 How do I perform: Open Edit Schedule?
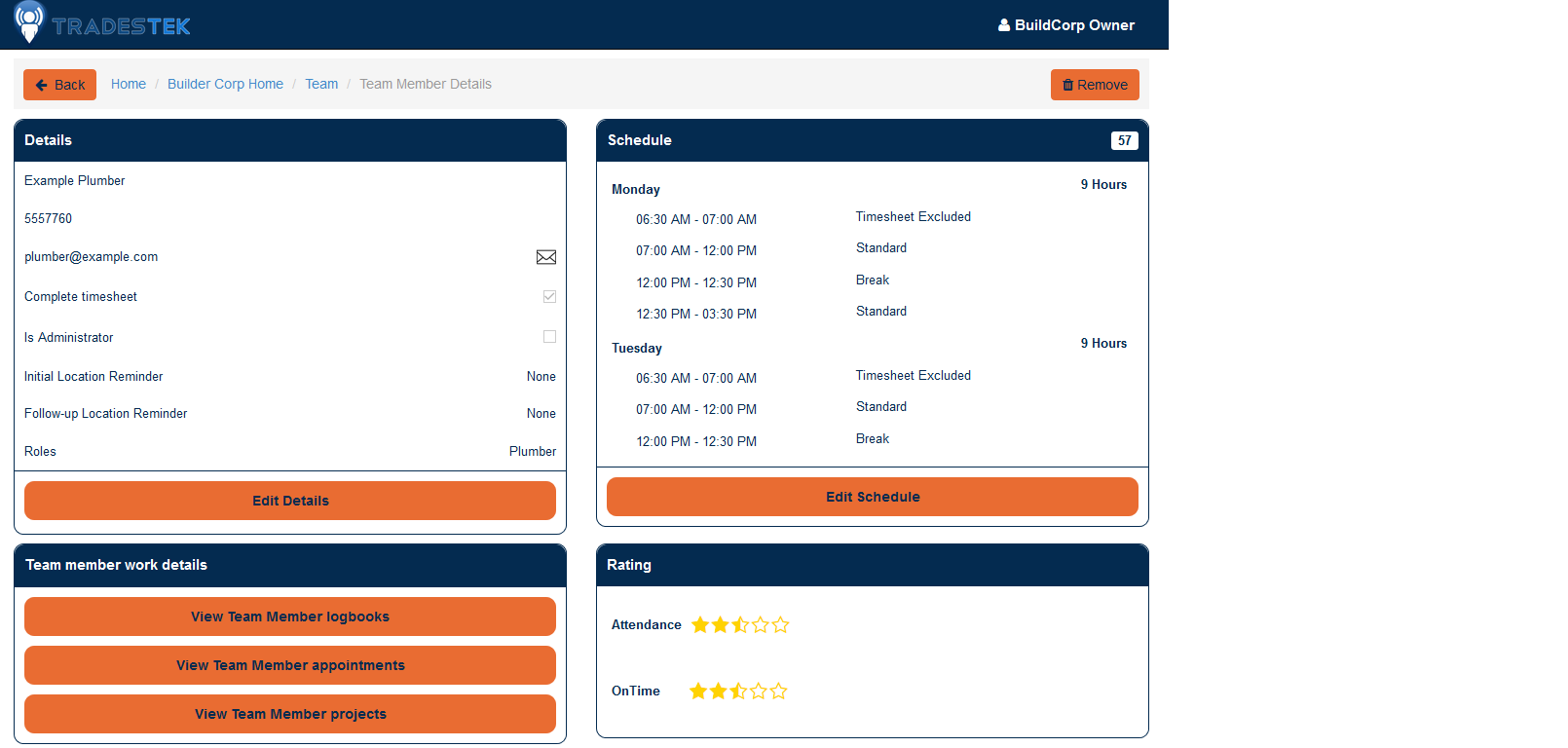(873, 497)
